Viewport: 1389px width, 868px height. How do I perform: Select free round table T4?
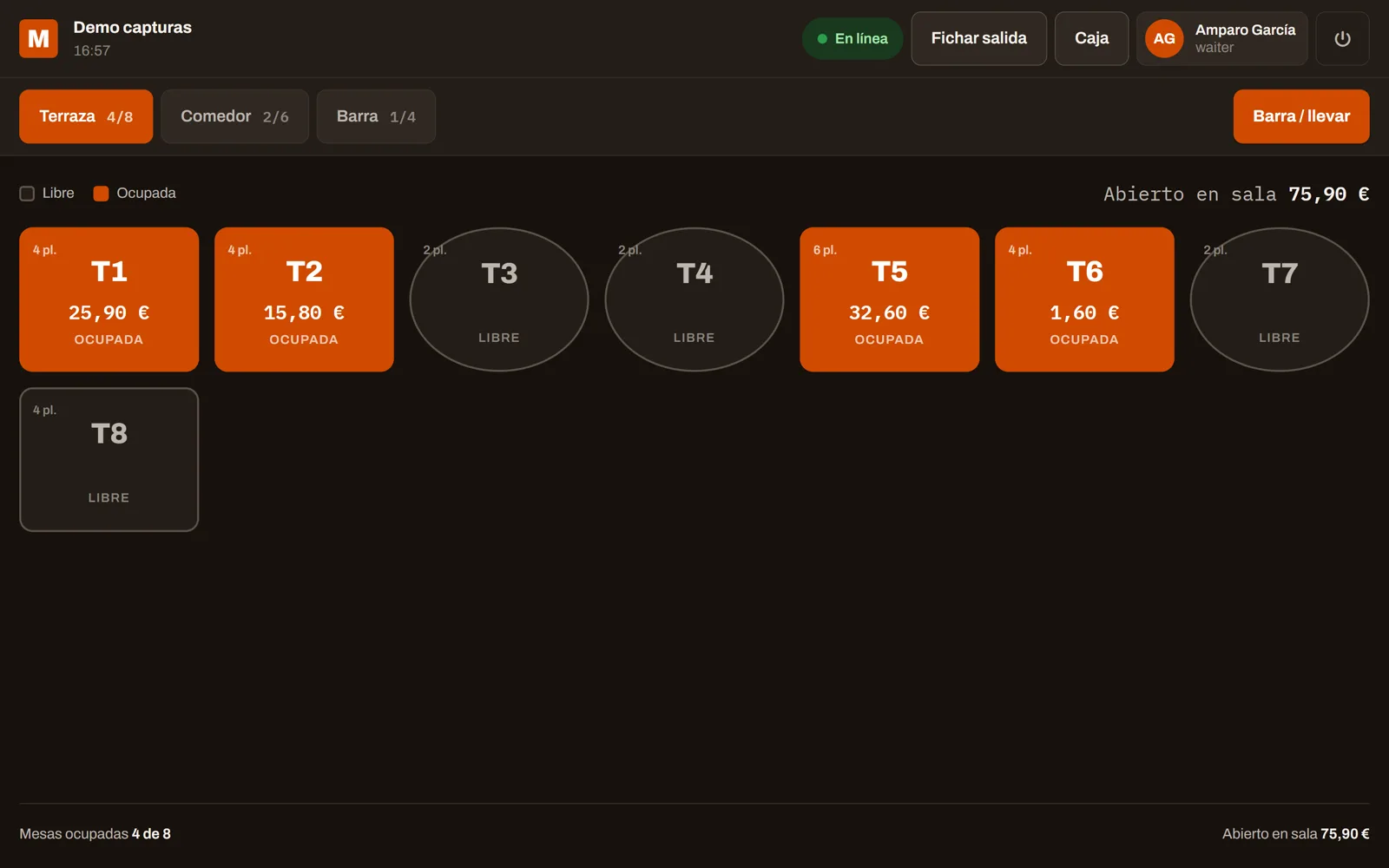click(694, 299)
